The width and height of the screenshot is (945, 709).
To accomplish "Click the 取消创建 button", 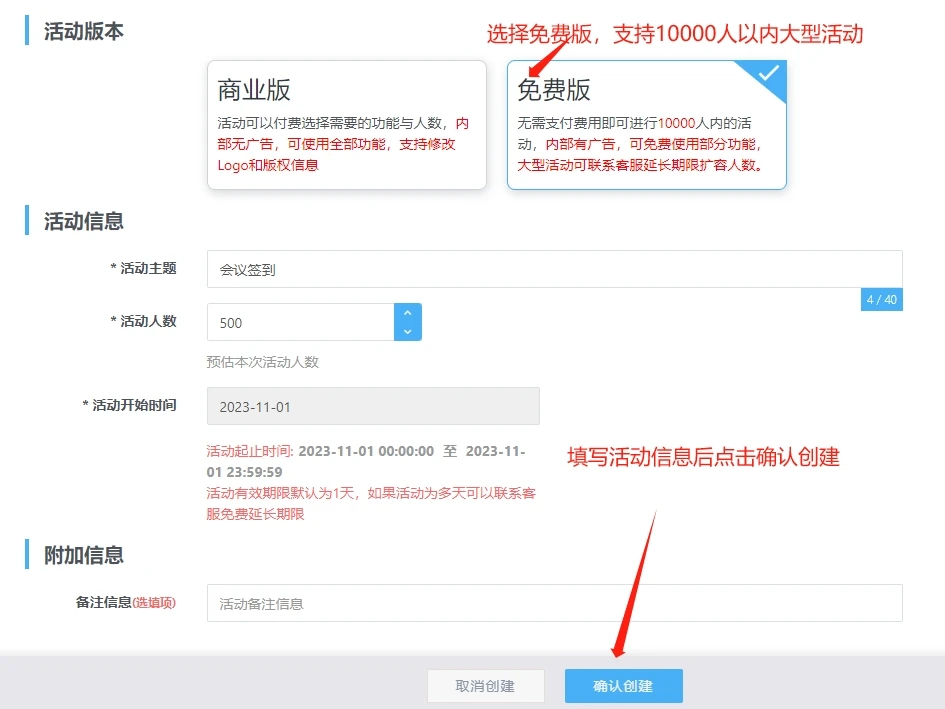I will pyautogui.click(x=486, y=686).
